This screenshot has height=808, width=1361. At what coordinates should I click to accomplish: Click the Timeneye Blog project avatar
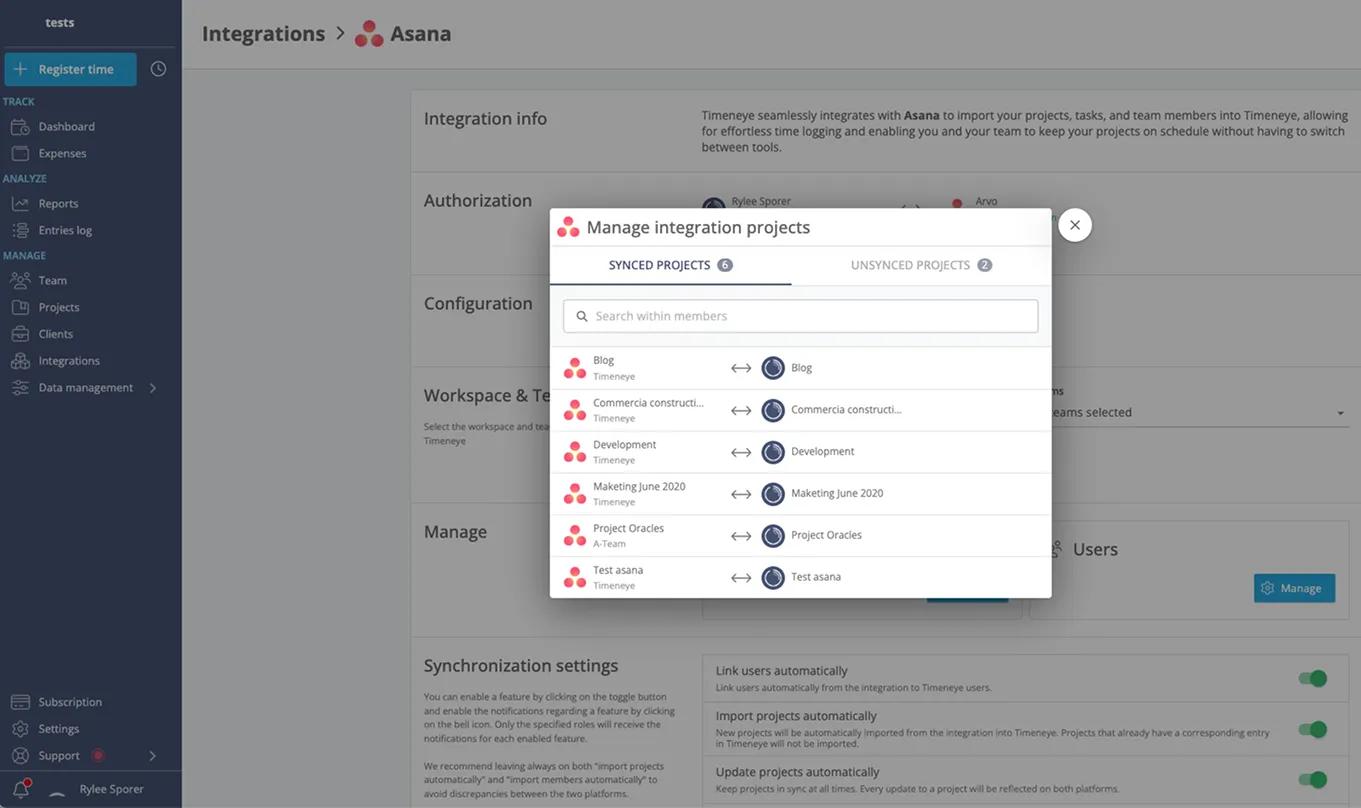[773, 368]
